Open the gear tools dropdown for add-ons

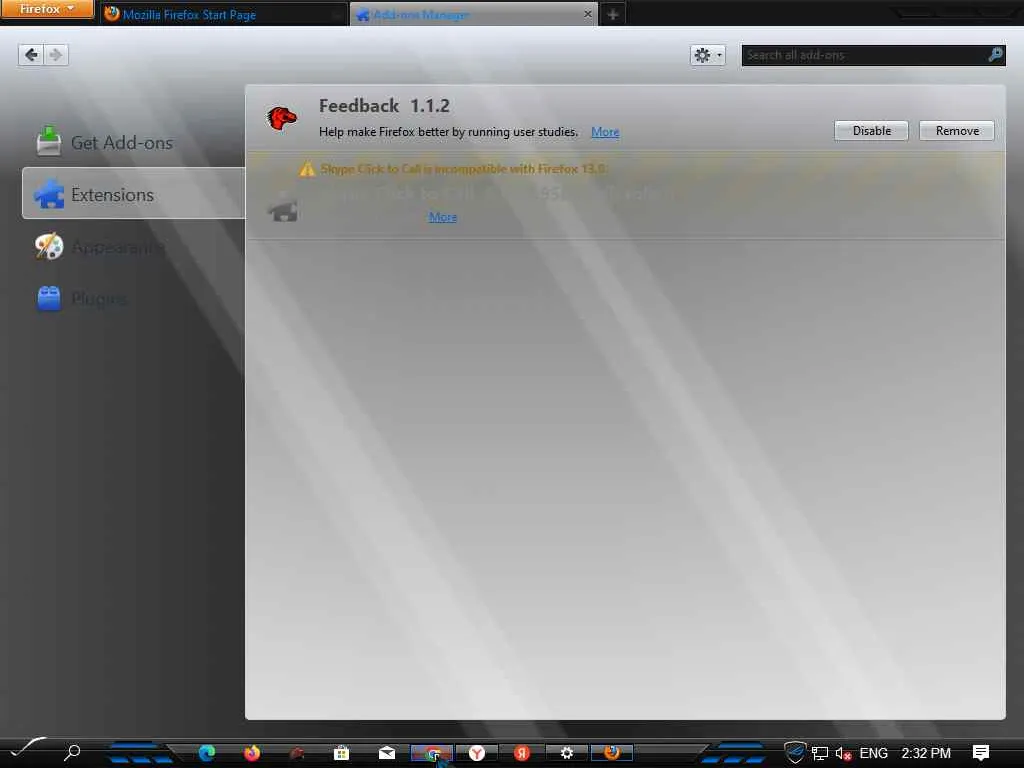(x=707, y=56)
